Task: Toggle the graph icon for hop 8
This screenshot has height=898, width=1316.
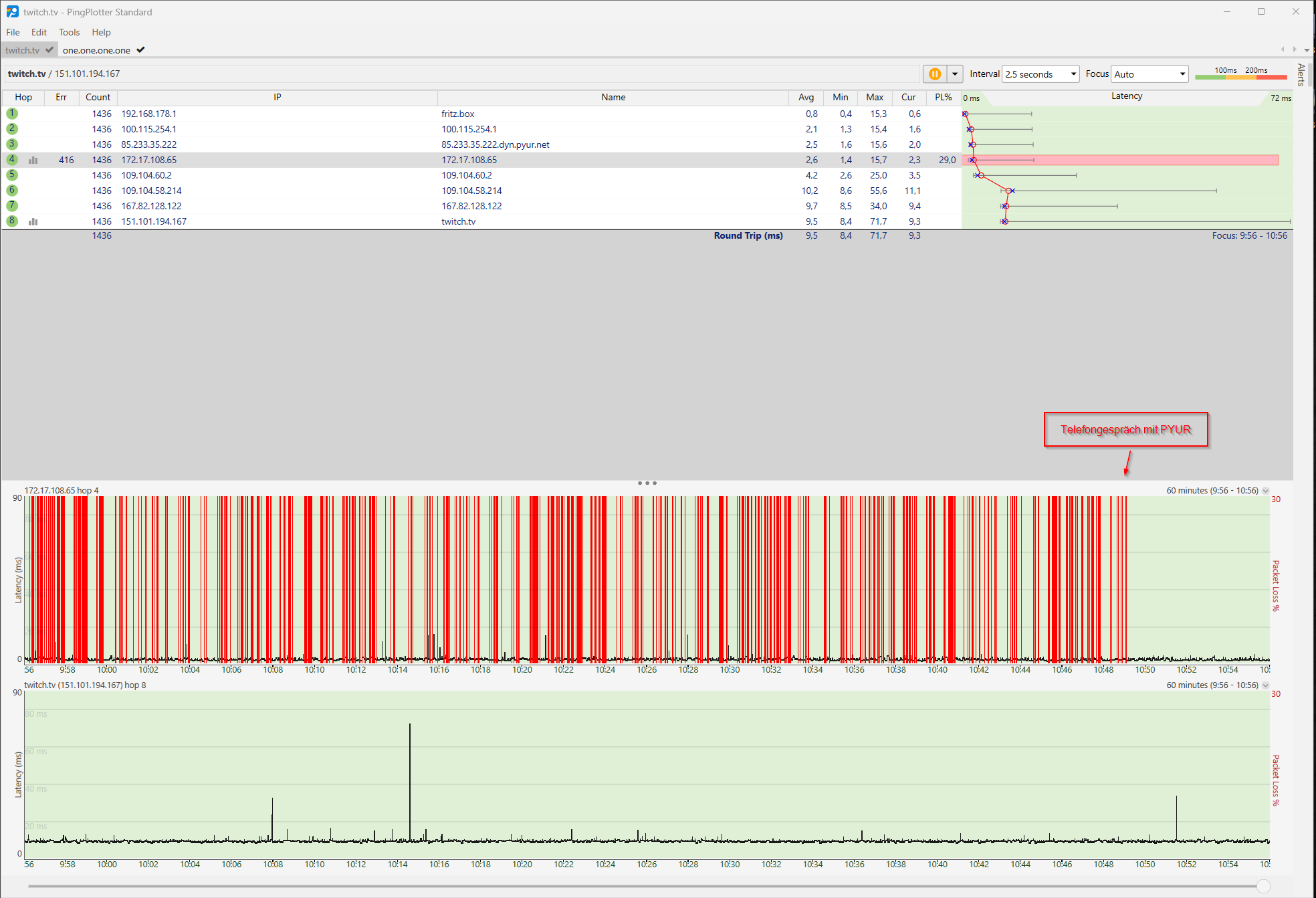Action: [x=33, y=222]
